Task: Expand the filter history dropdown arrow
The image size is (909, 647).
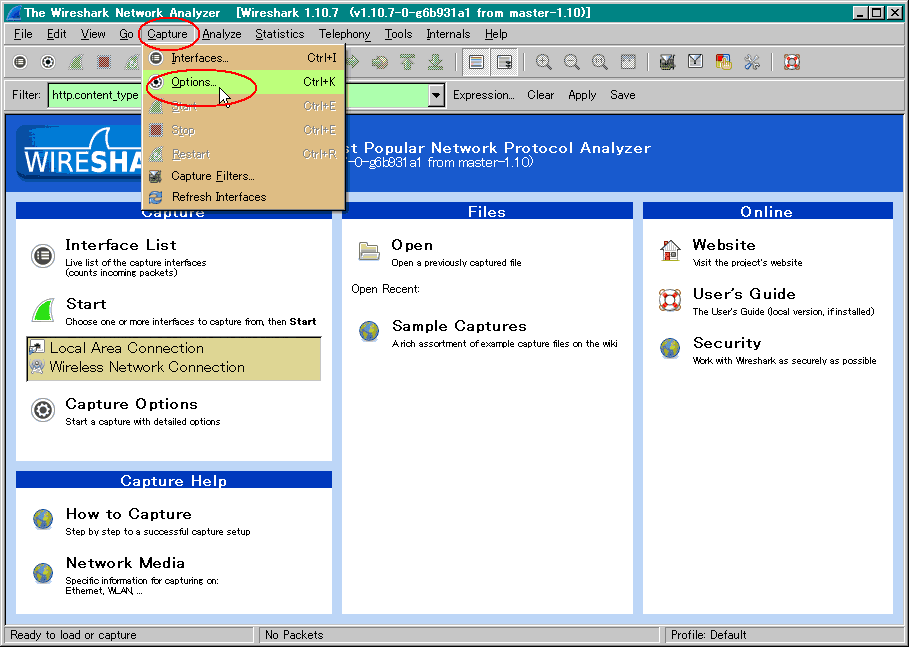Action: [x=436, y=95]
